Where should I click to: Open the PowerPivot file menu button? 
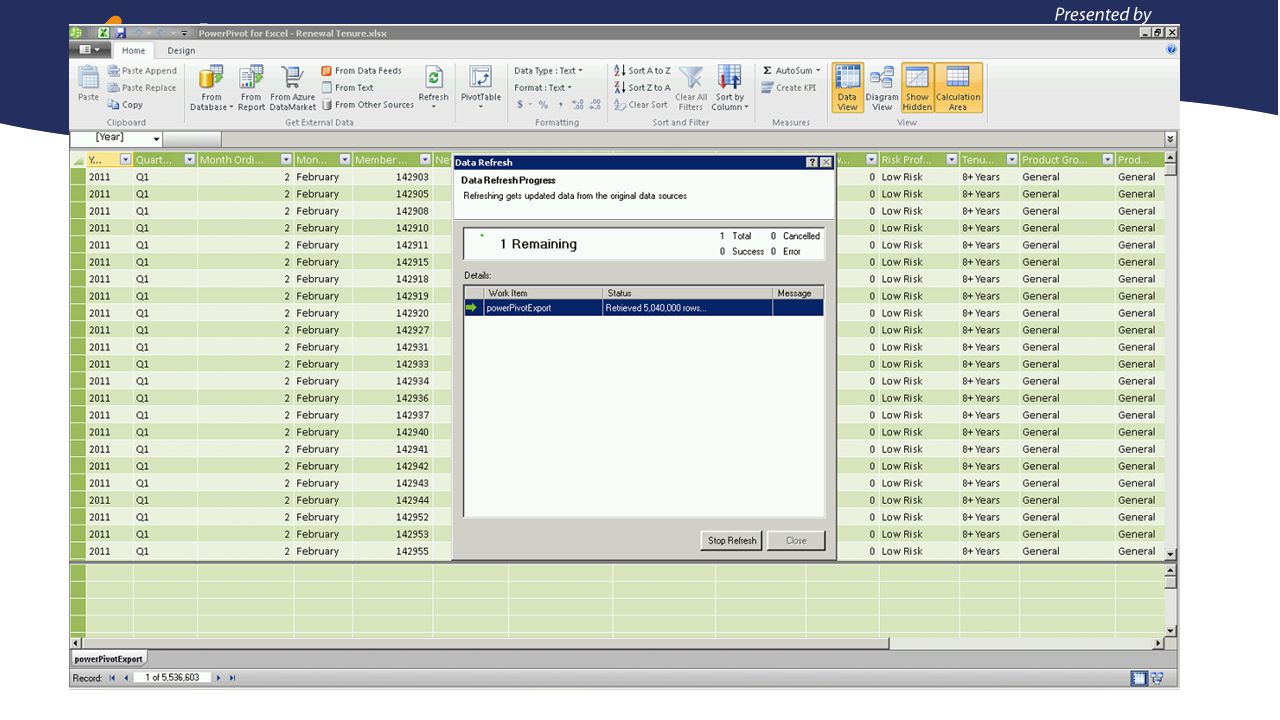coord(89,50)
